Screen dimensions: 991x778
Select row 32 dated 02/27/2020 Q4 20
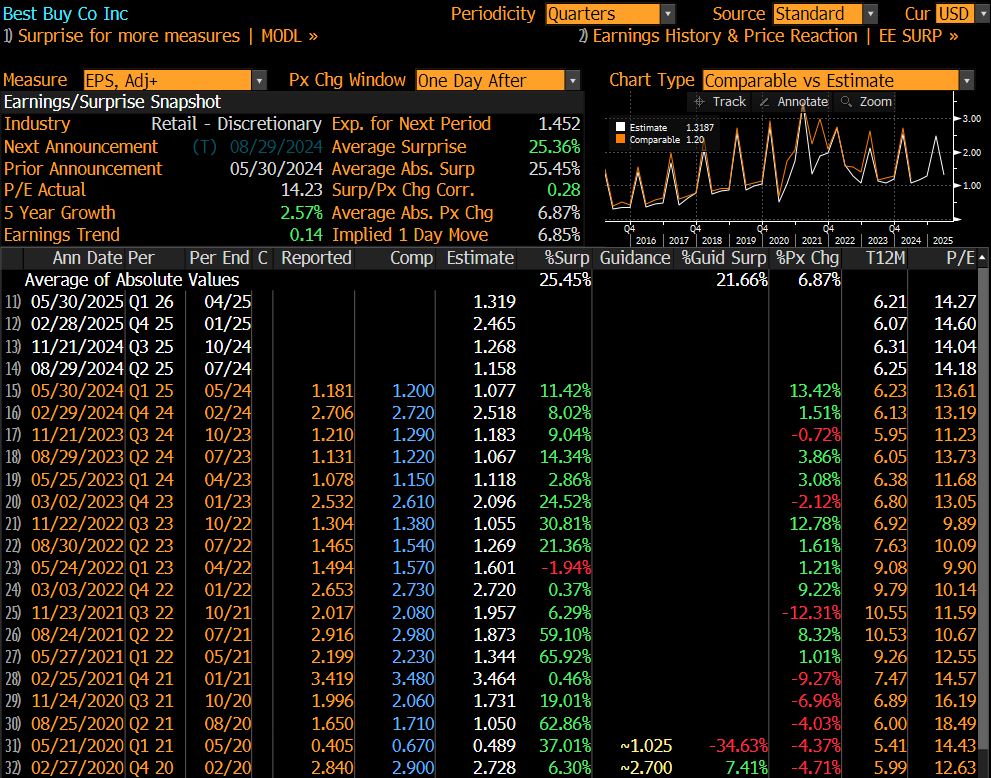490,767
